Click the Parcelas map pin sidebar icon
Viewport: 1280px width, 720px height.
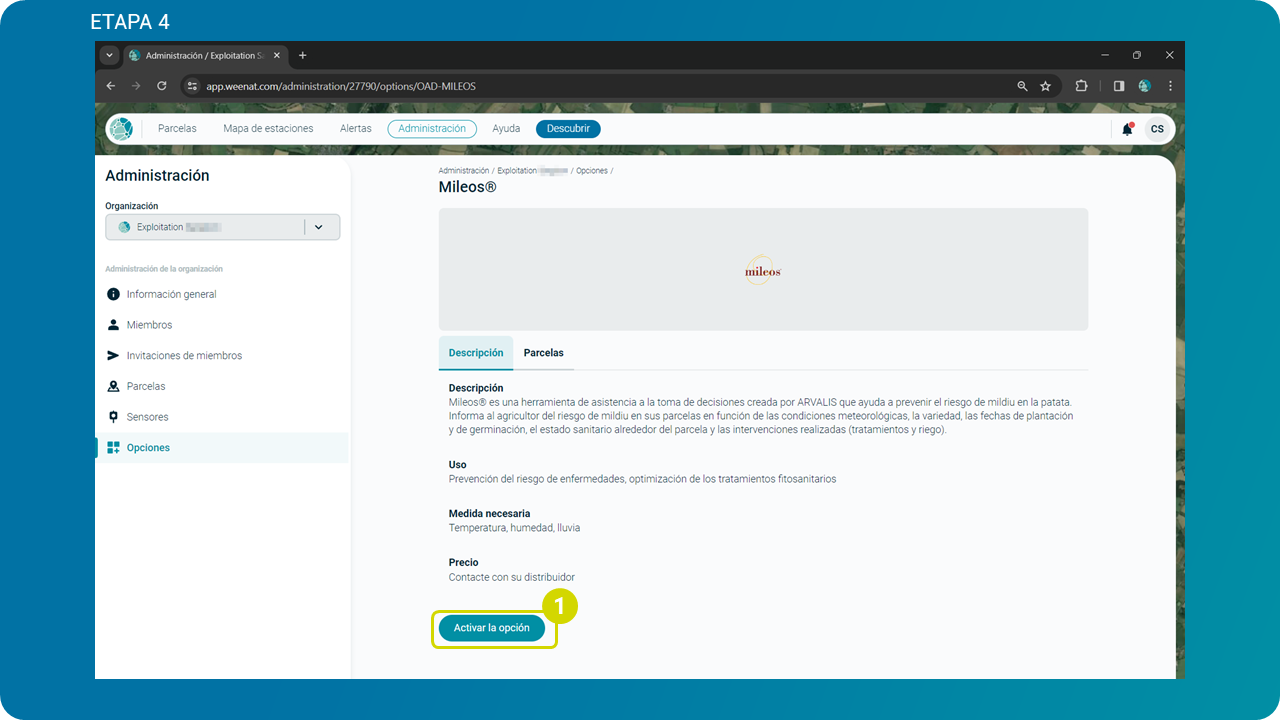[x=113, y=386]
